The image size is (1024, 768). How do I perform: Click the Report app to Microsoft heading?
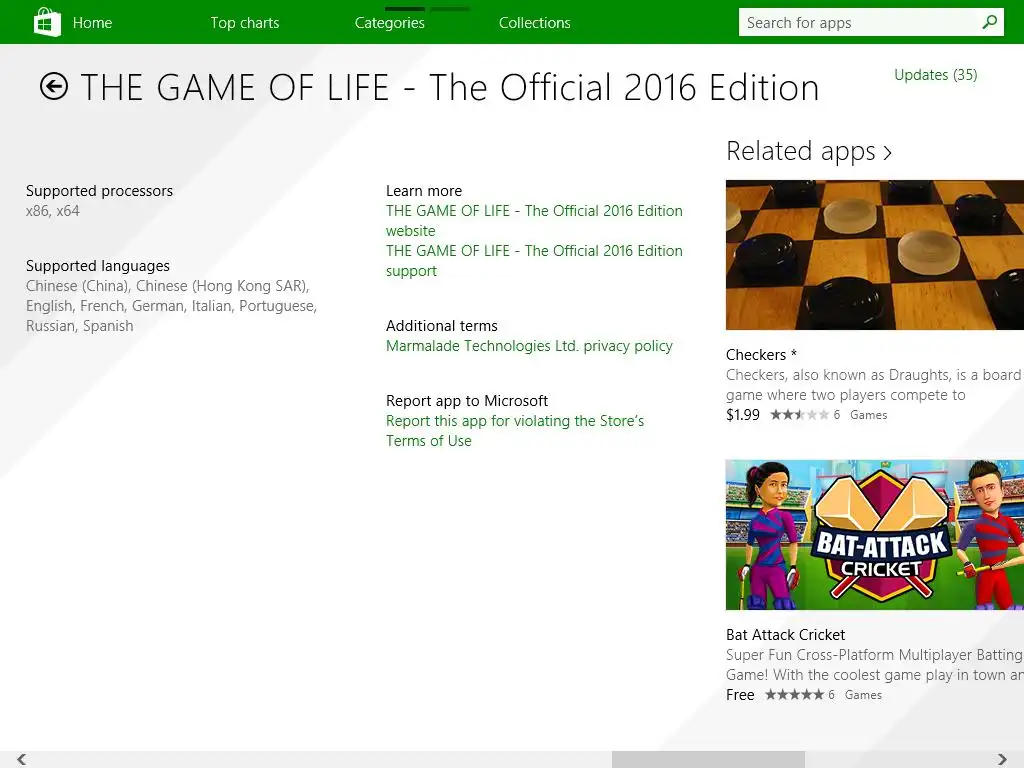tap(467, 400)
